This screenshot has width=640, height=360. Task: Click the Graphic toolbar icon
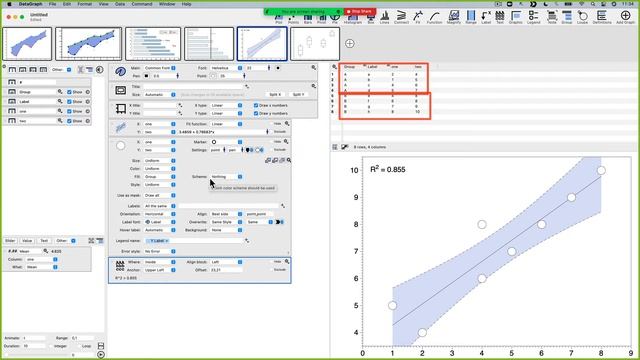pyautogui.click(x=516, y=17)
